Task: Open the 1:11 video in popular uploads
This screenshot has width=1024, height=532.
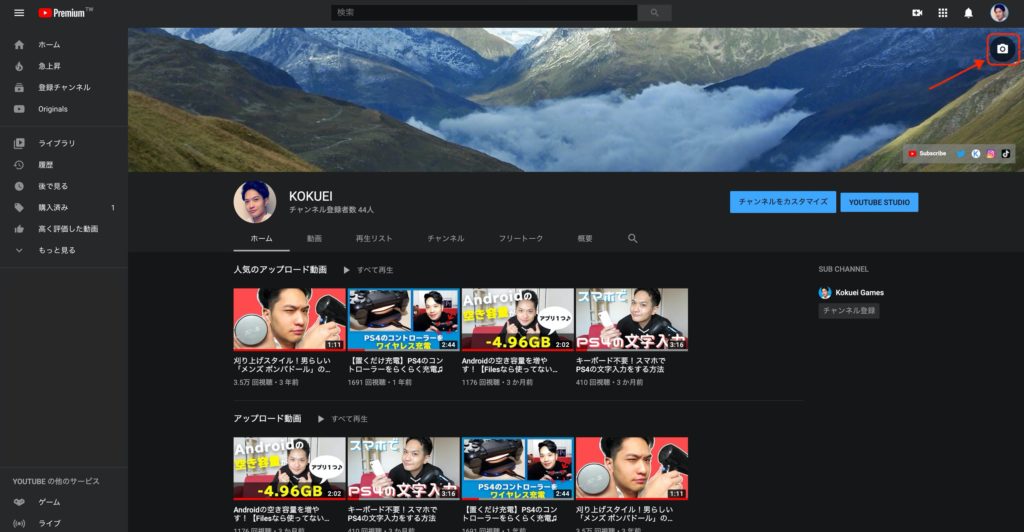Action: tap(289, 320)
